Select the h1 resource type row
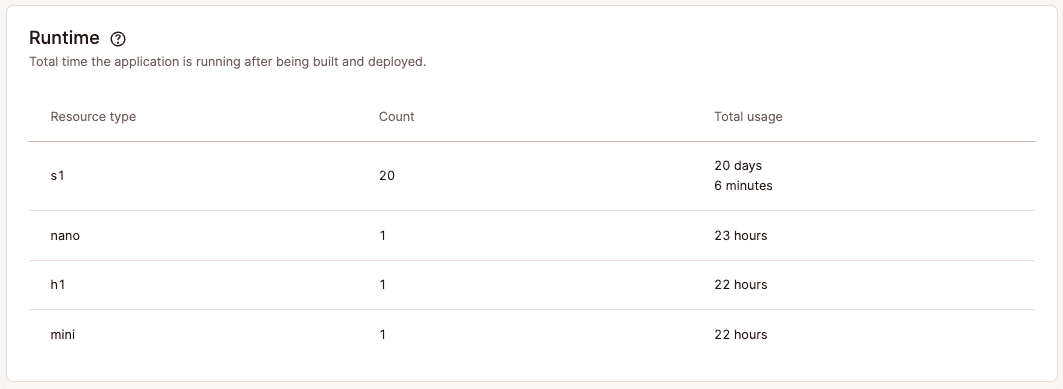This screenshot has width=1063, height=389. coord(532,285)
